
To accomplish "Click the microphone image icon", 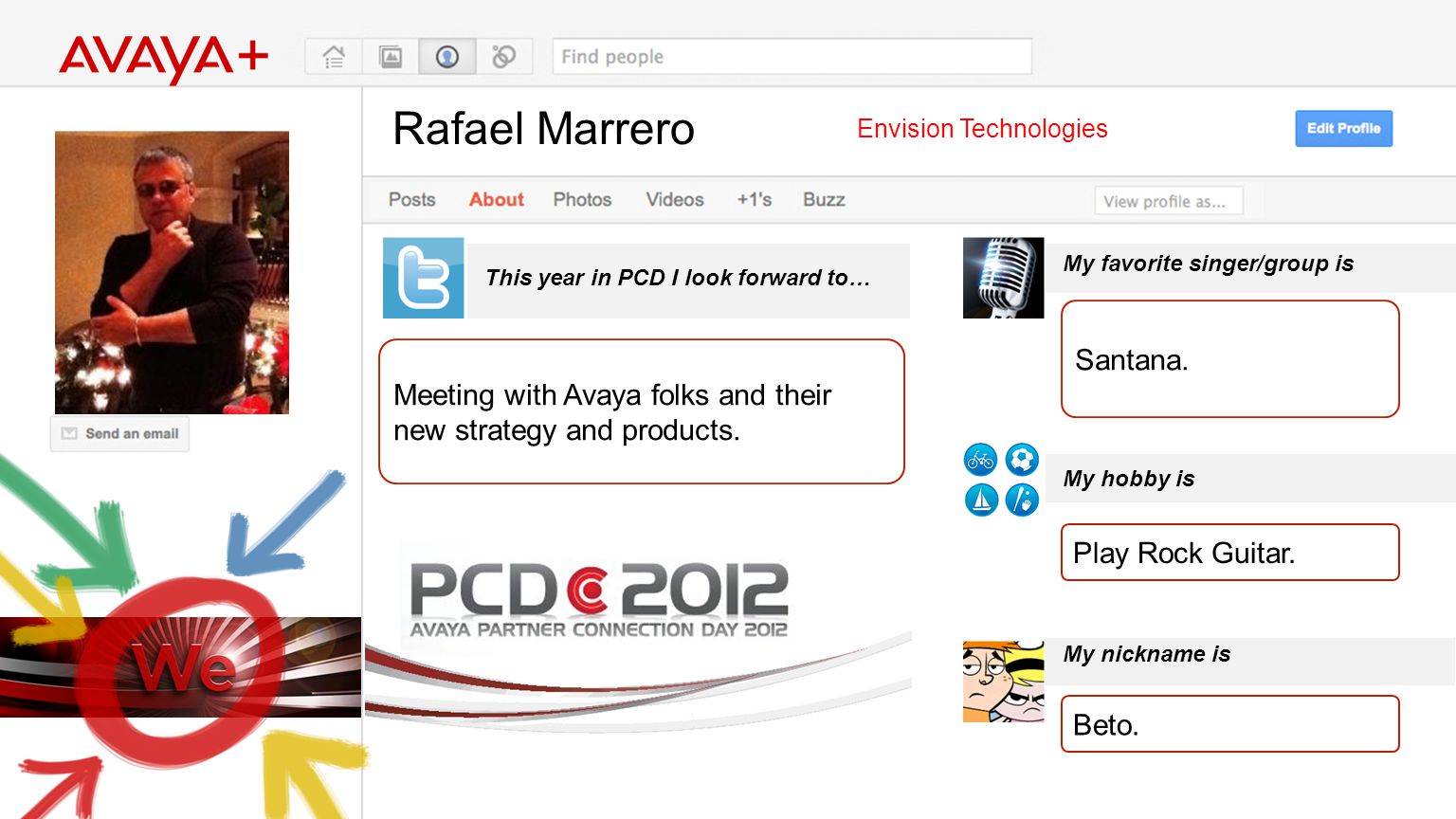I will (x=1003, y=278).
